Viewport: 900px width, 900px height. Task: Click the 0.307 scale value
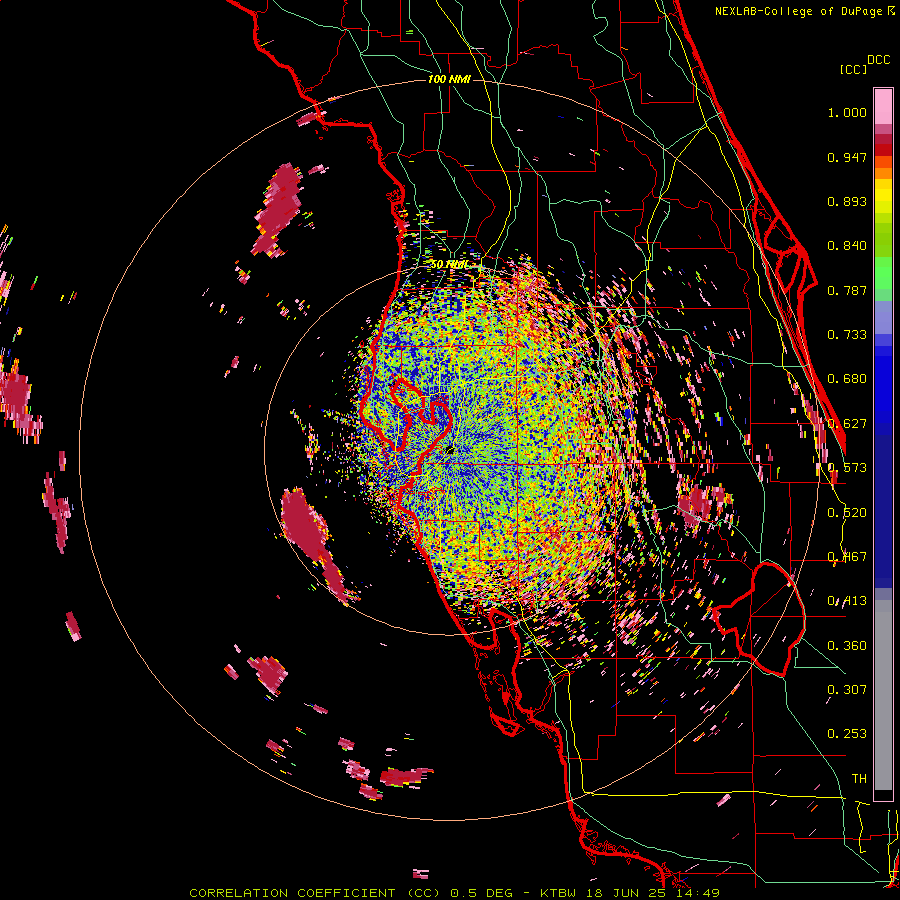point(847,690)
